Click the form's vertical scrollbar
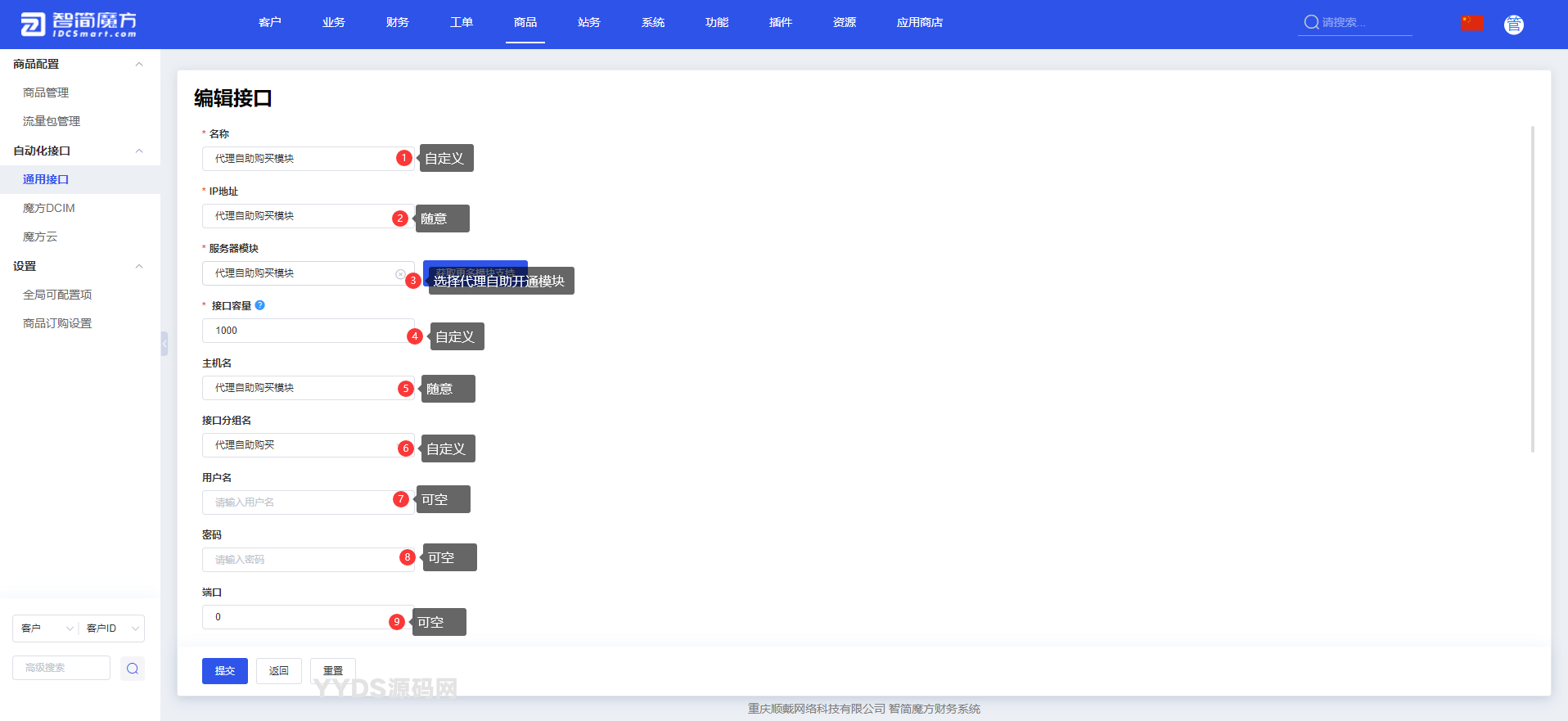Viewport: 1568px width, 721px height. pos(1533,289)
